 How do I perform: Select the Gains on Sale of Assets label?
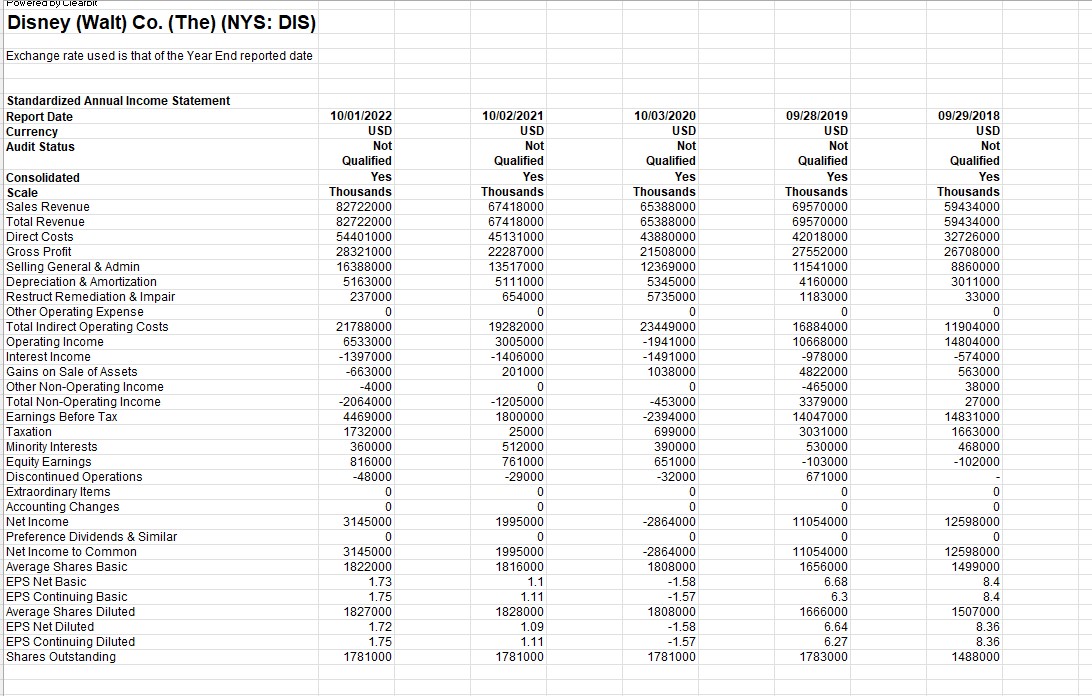click(72, 372)
